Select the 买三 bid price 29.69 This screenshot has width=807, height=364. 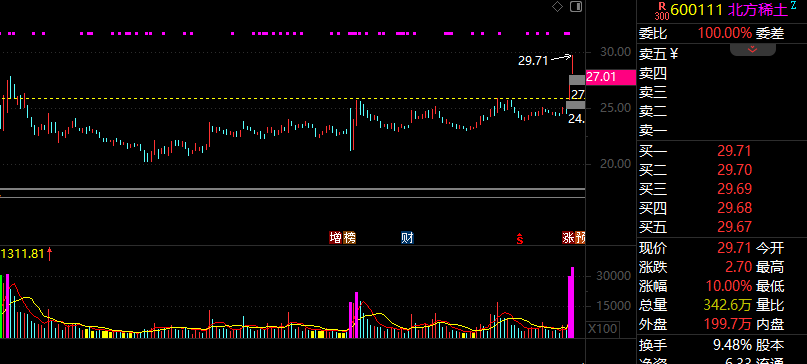734,189
